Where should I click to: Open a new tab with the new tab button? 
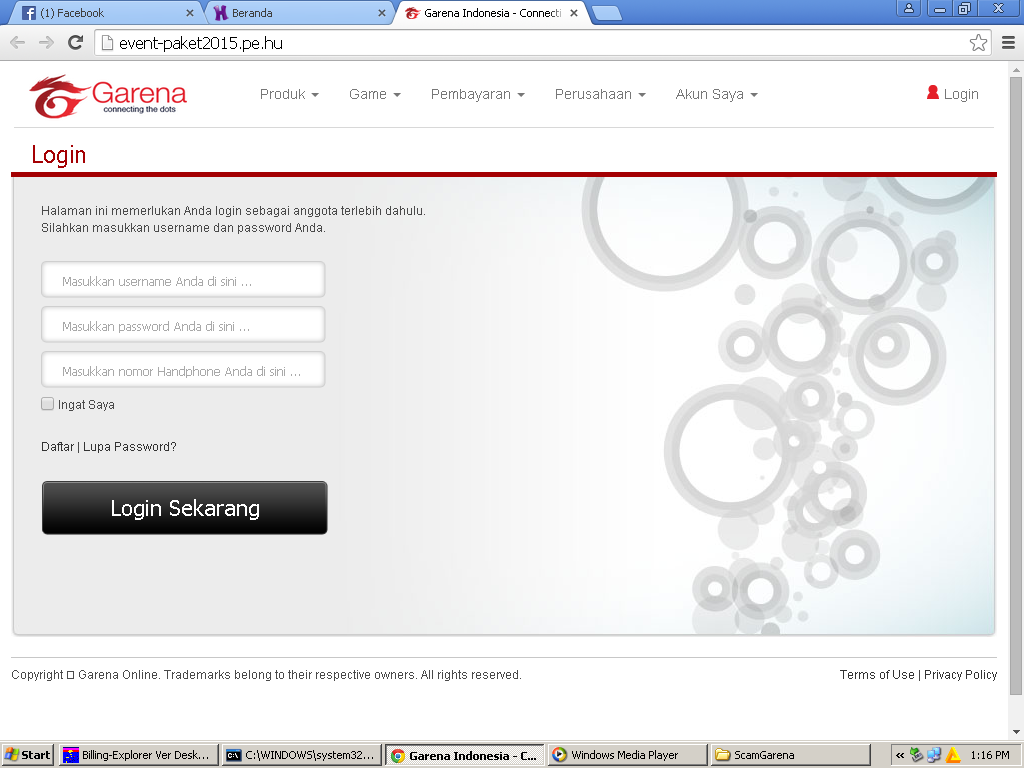pyautogui.click(x=607, y=13)
